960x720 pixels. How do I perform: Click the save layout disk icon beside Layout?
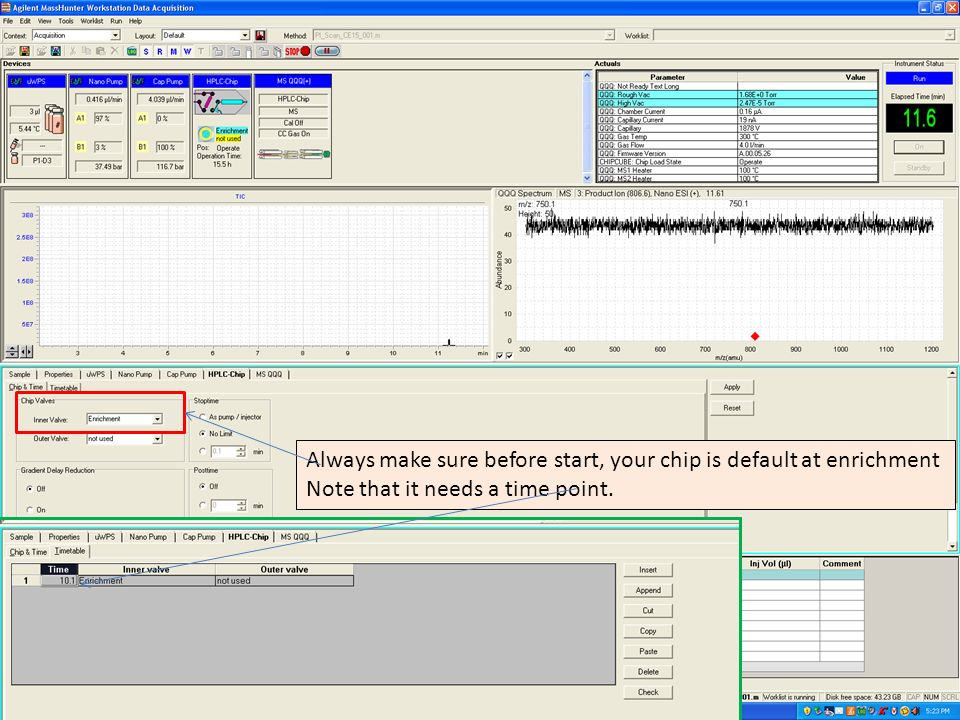pyautogui.click(x=260, y=36)
